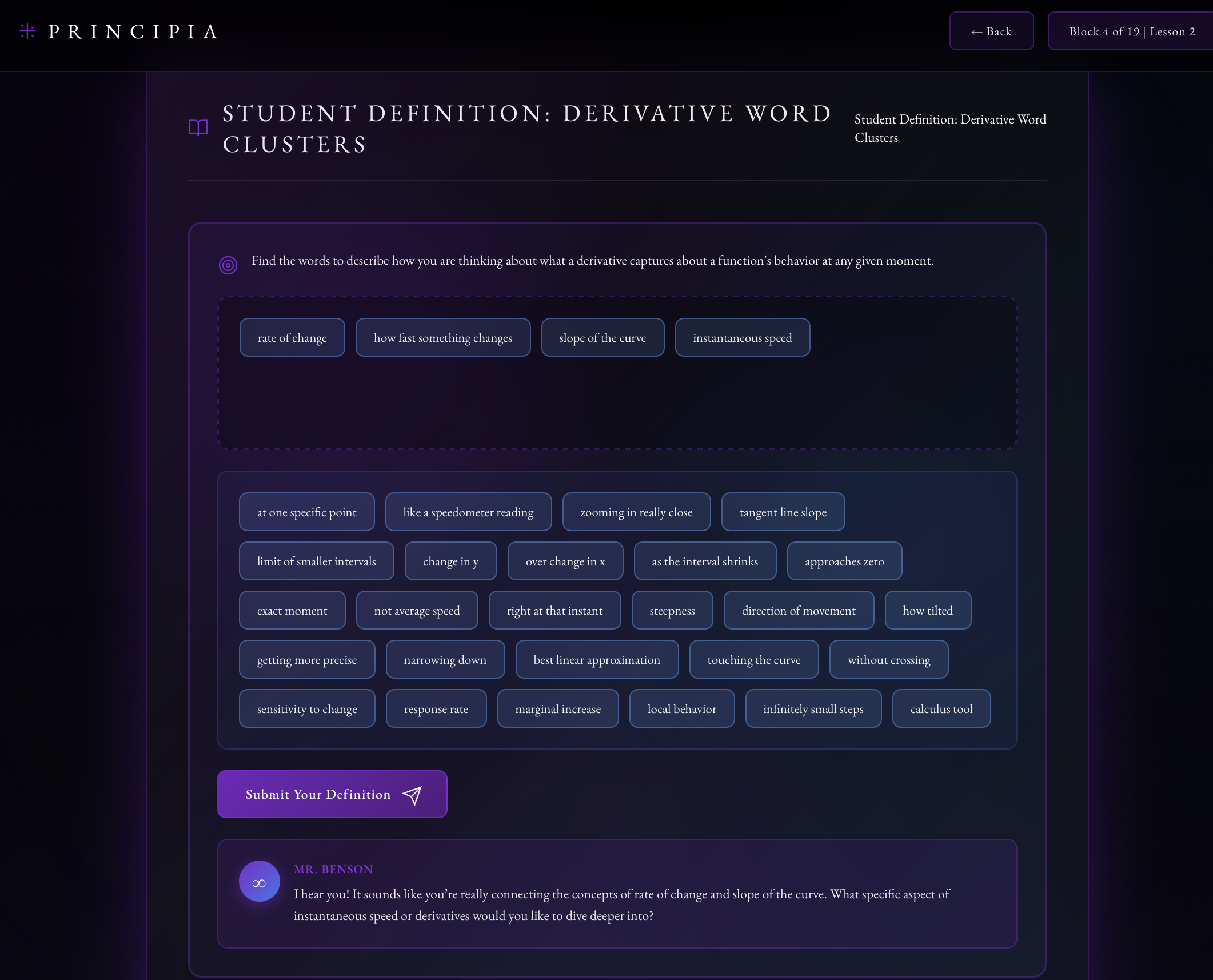Select 'infinitely small steps' chip
Viewport: 1213px width, 980px height.
(812, 709)
